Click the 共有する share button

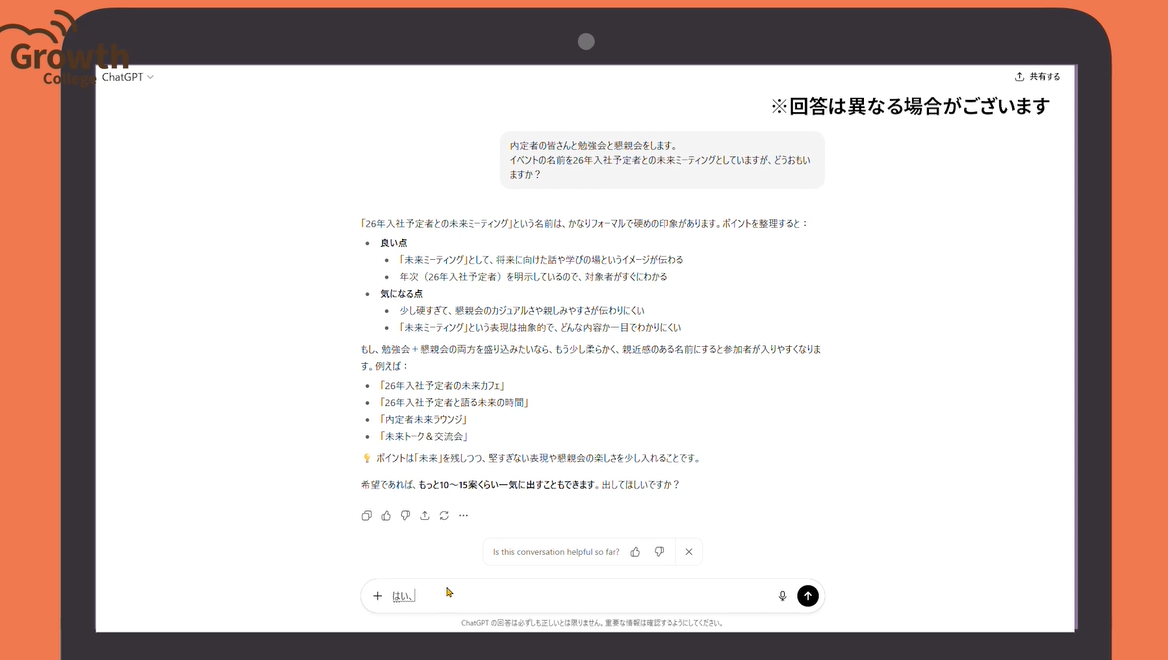pyautogui.click(x=1037, y=77)
